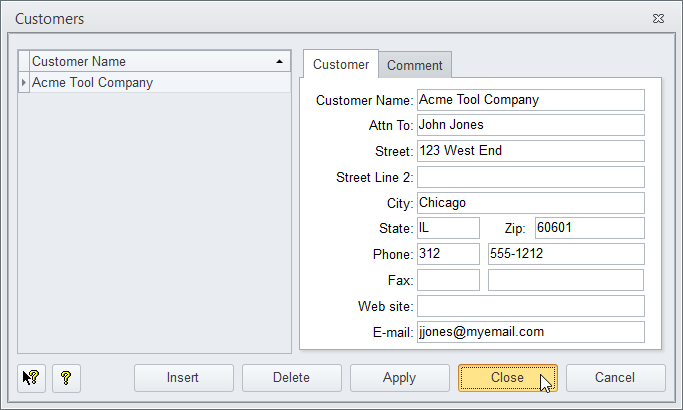This screenshot has height=410, width=683.
Task: Close the Customers dialog window with X
Action: pos(658,19)
